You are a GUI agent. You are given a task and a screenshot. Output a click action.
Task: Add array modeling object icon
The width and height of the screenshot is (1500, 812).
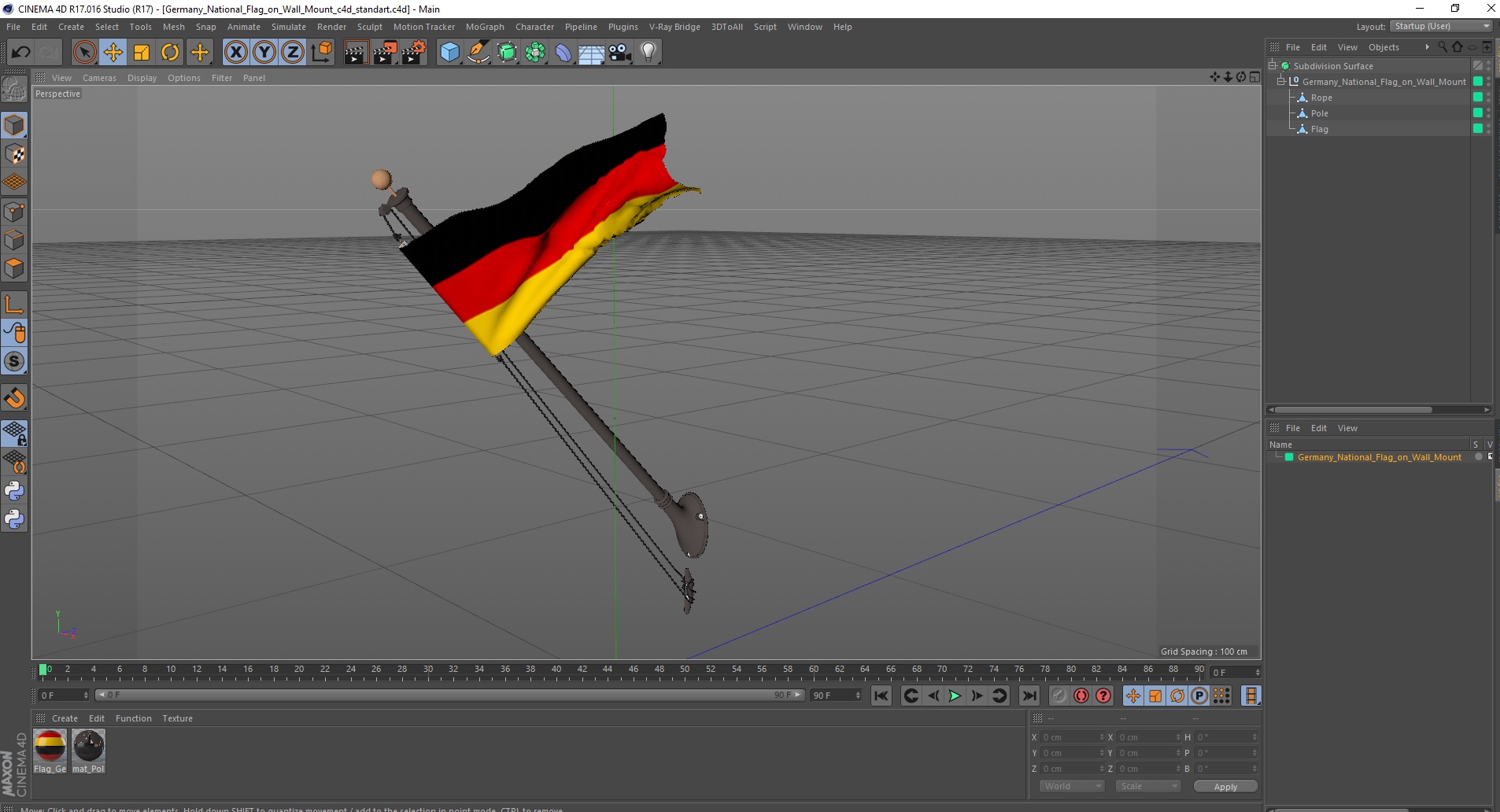535,53
